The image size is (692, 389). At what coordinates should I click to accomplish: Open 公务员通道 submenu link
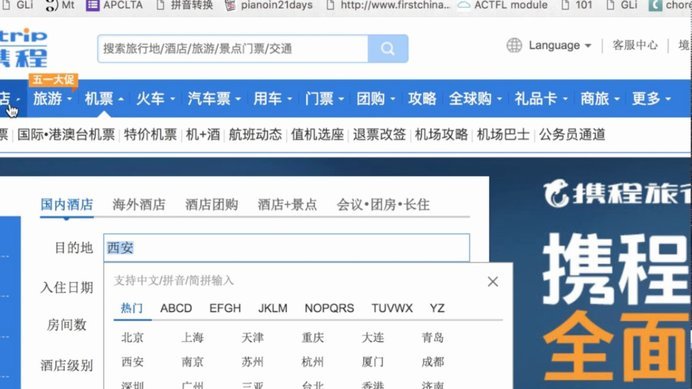click(572, 135)
